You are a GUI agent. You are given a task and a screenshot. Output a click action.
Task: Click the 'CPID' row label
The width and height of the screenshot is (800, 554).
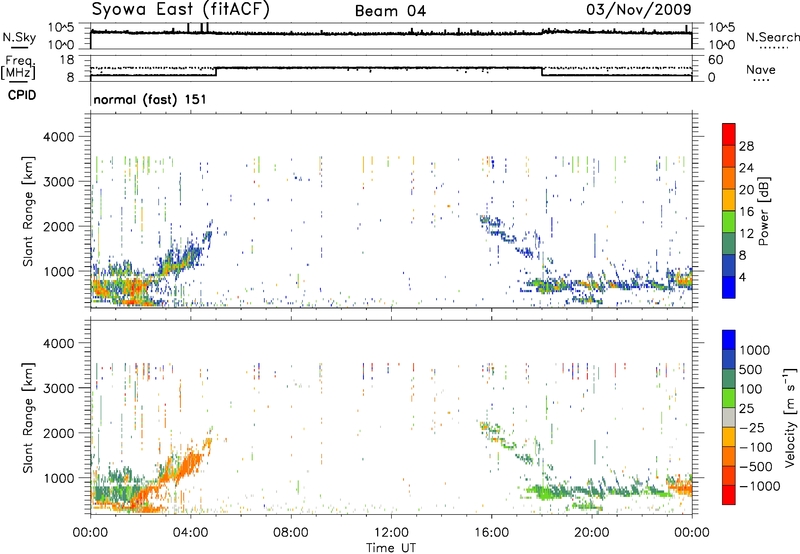(22, 95)
